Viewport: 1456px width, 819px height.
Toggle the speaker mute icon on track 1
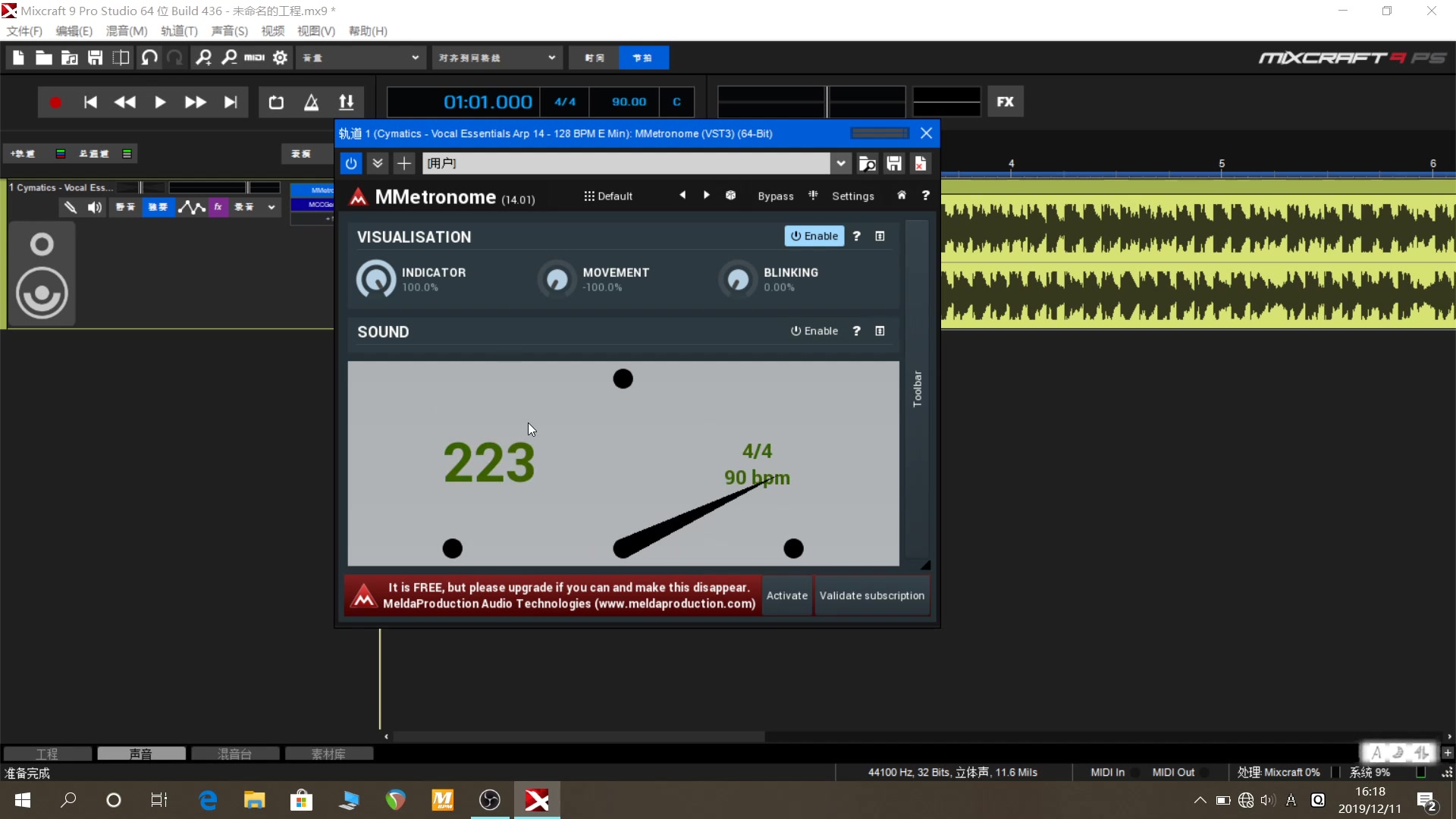point(94,207)
